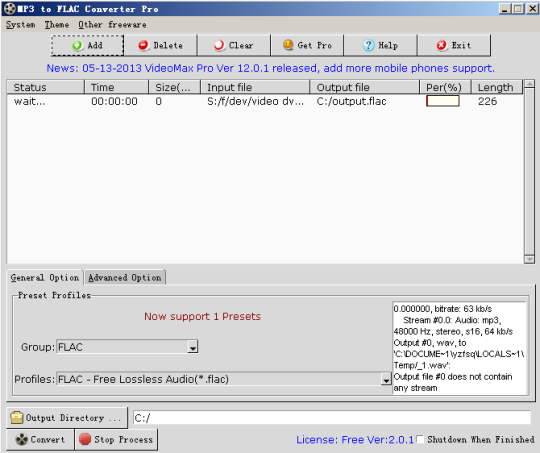Click the Output Directory folder button
Image resolution: width=540 pixels, height=453 pixels.
[x=67, y=418]
